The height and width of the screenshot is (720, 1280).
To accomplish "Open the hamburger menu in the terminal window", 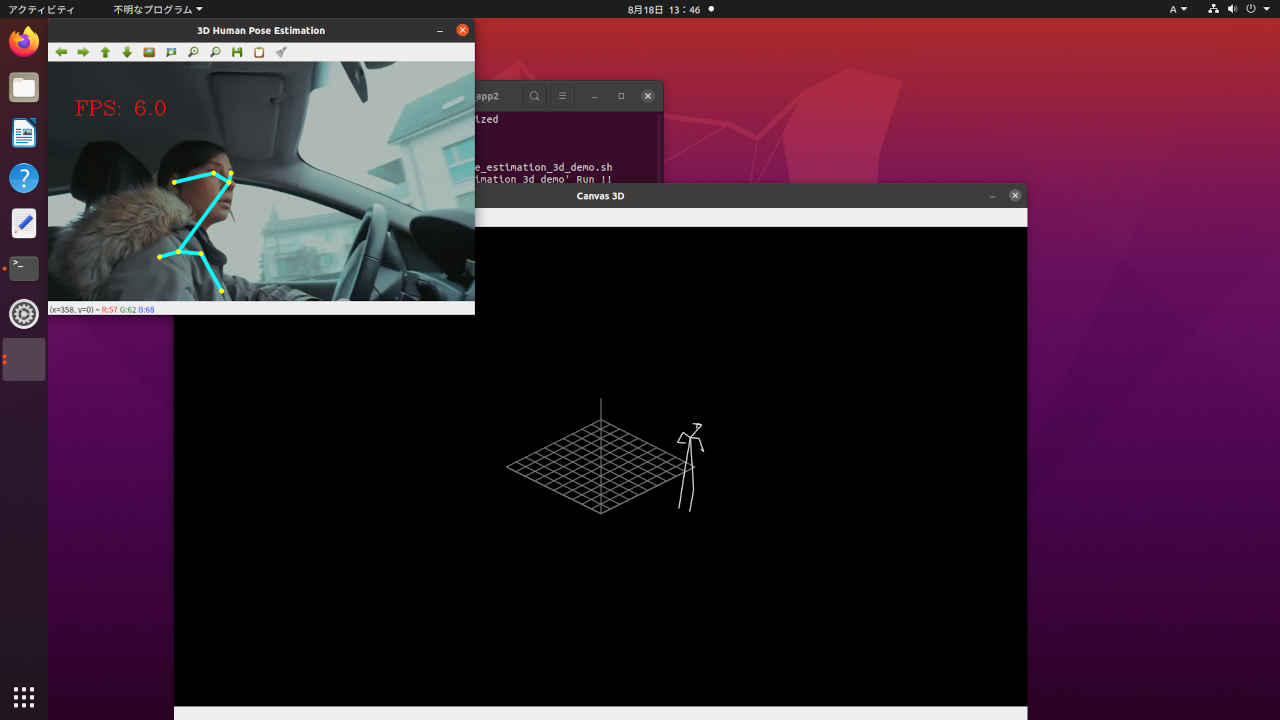I will (x=561, y=96).
